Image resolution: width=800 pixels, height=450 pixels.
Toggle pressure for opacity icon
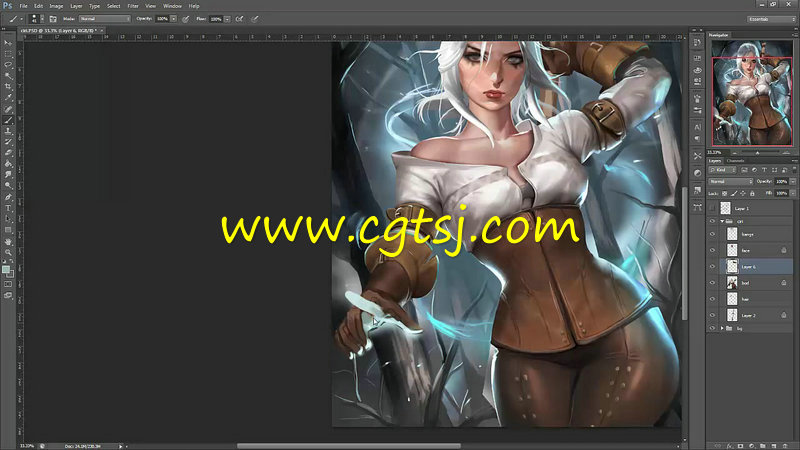click(x=186, y=19)
